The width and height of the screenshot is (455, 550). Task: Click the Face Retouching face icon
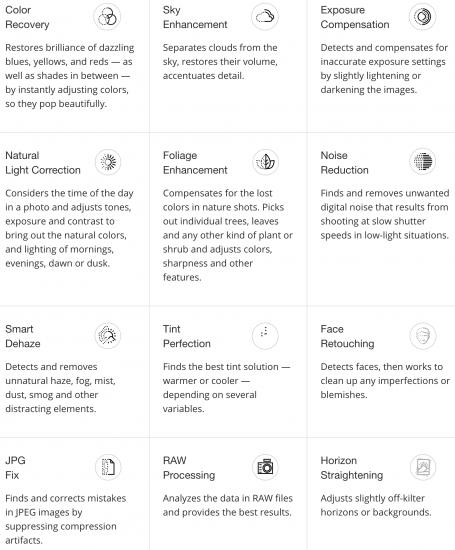423,336
